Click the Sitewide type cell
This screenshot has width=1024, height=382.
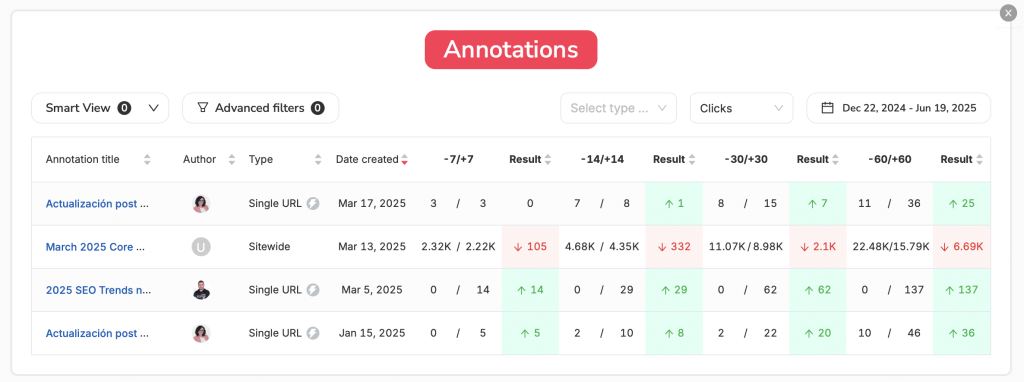pyautogui.click(x=270, y=247)
